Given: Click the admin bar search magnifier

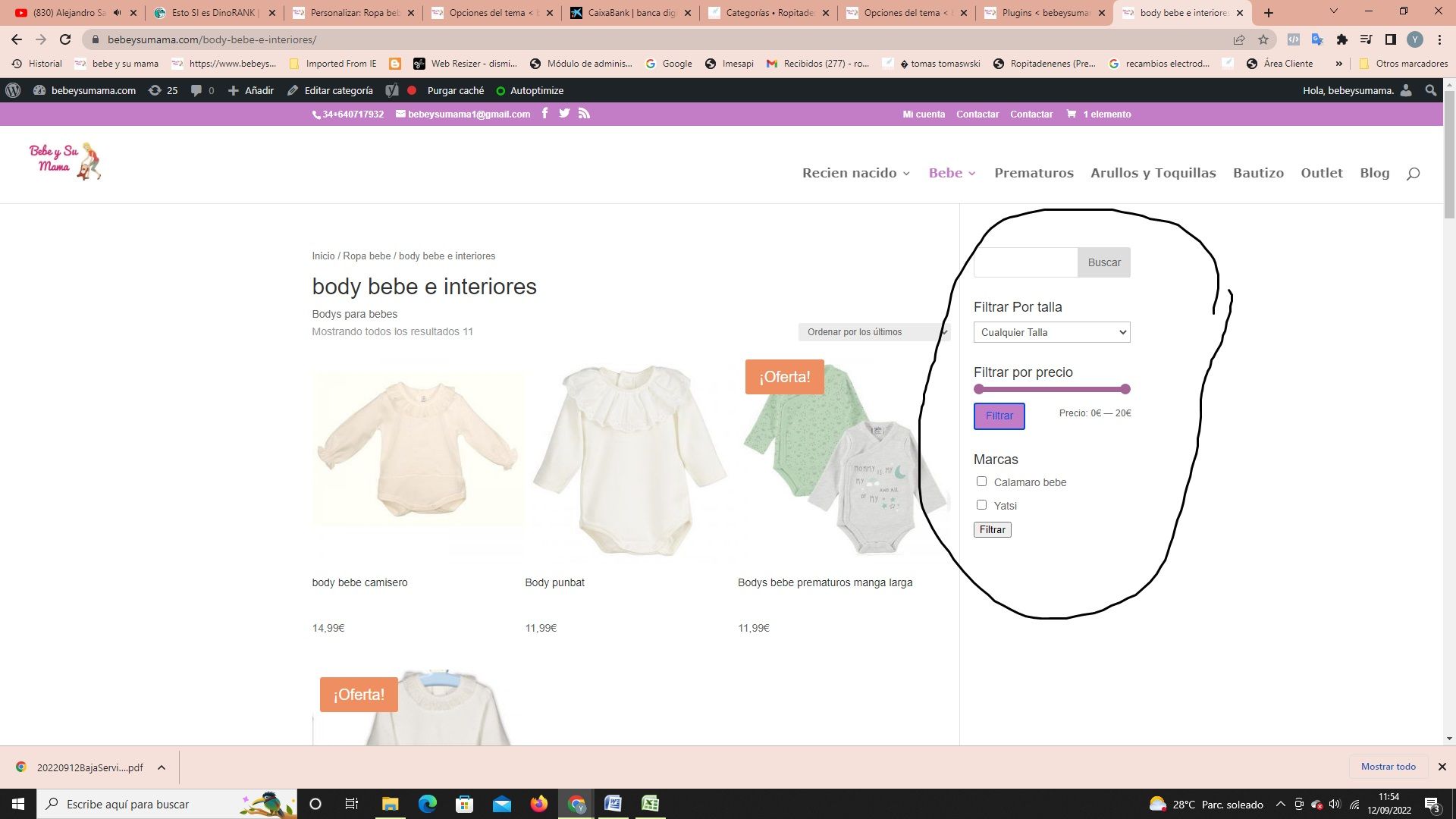Looking at the screenshot, I should coord(1430,90).
